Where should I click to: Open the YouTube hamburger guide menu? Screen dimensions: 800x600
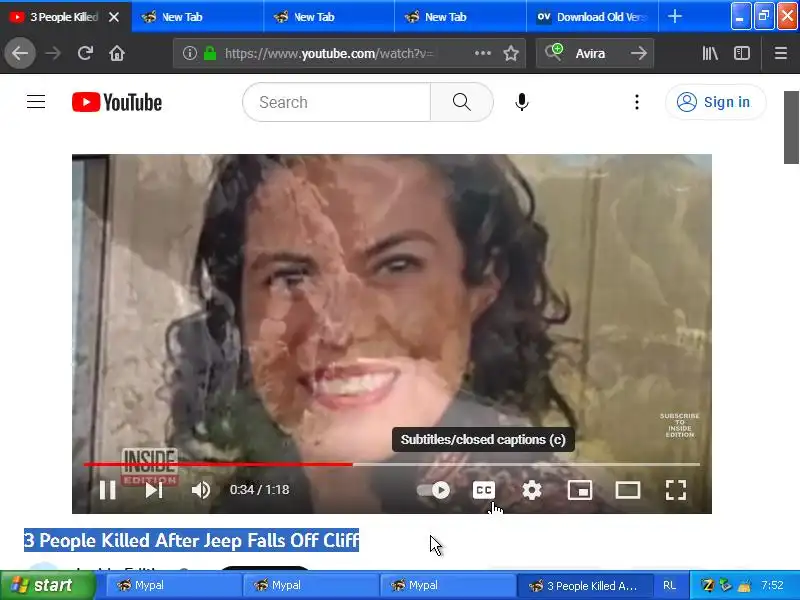click(x=36, y=102)
